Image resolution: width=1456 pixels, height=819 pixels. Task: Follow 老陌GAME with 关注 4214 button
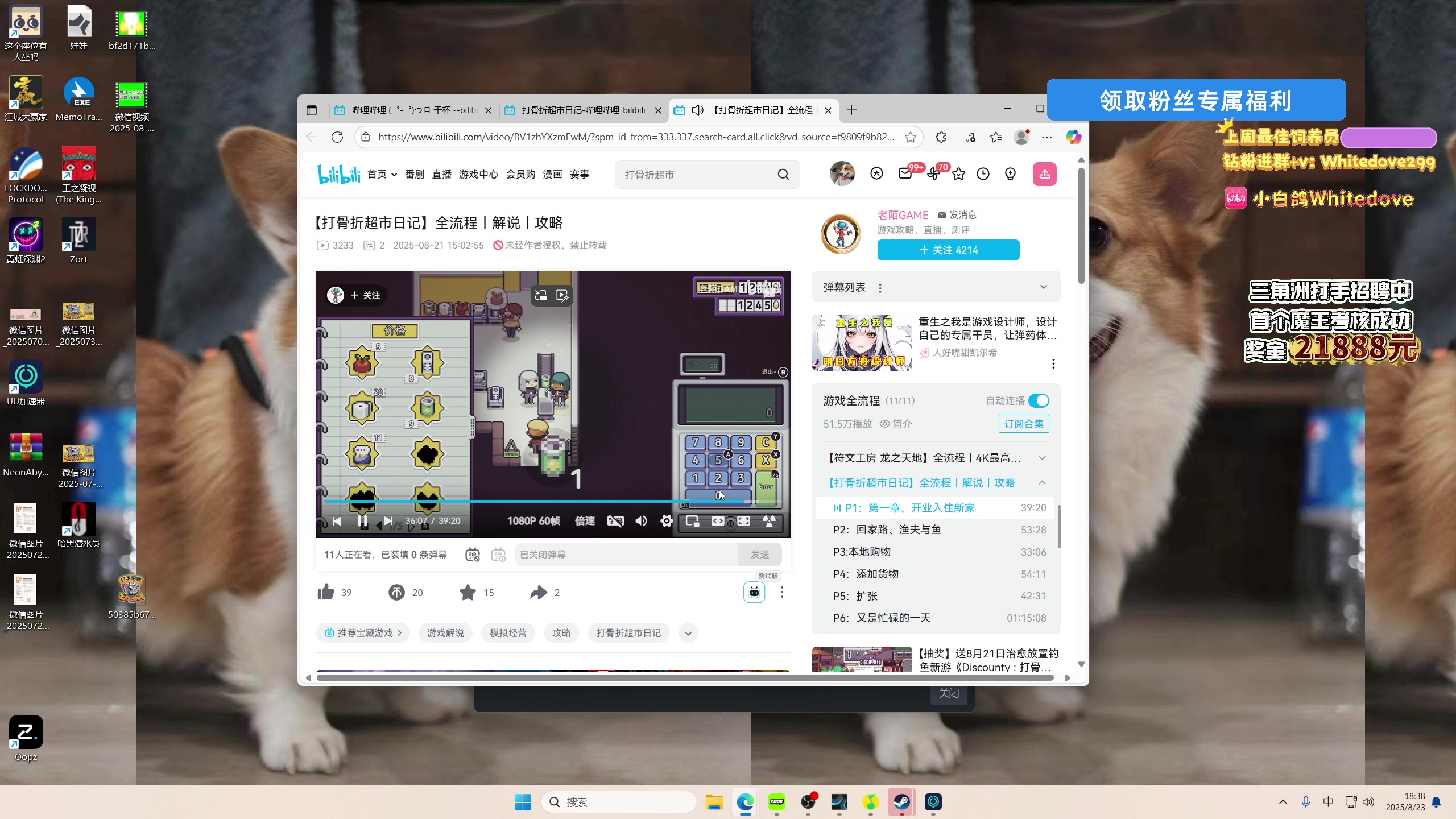pyautogui.click(x=948, y=250)
